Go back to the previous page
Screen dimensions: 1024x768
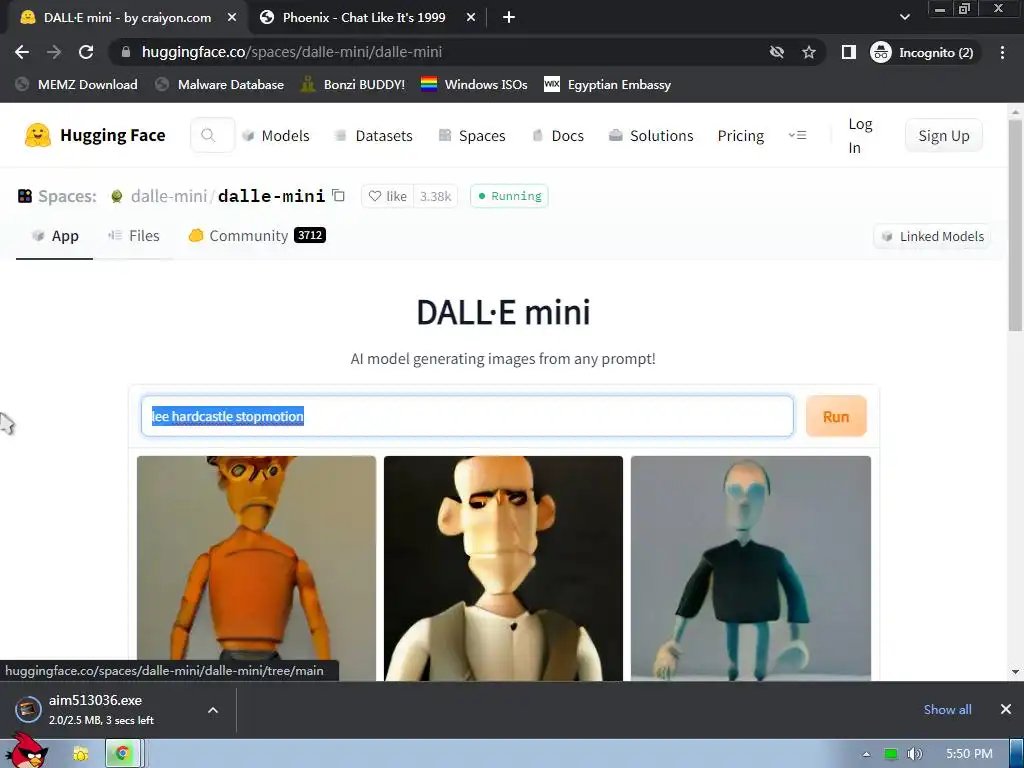[22, 52]
